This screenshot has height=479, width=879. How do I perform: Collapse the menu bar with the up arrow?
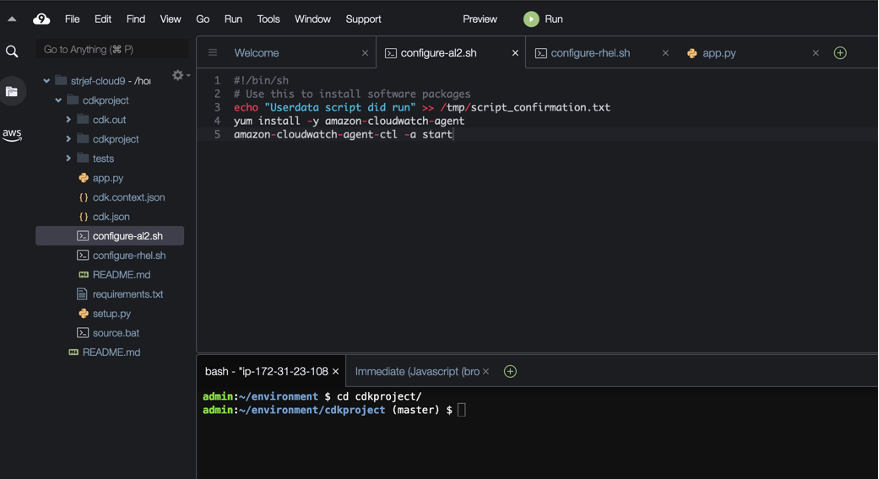[12, 19]
